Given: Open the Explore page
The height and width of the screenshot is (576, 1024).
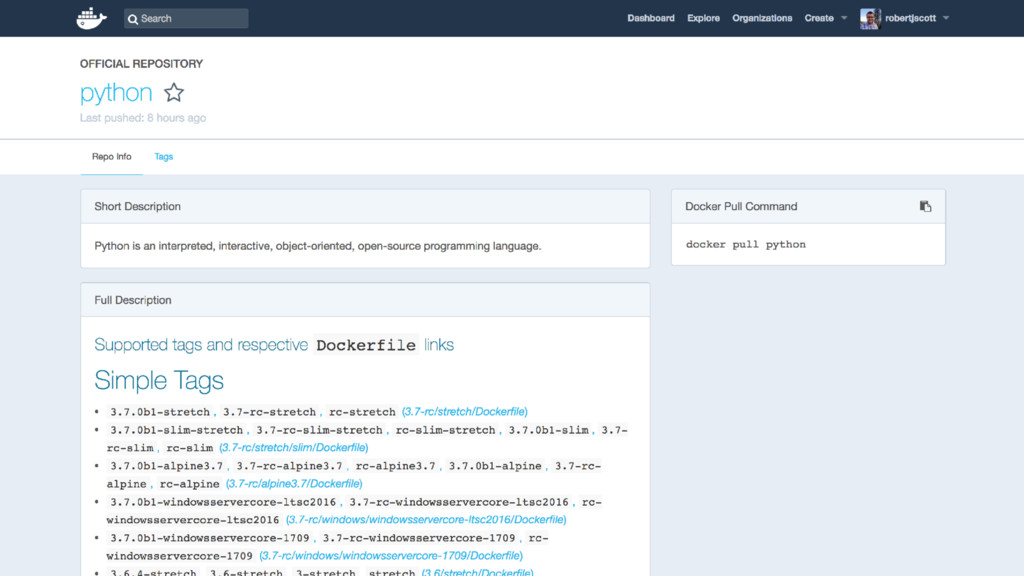Looking at the screenshot, I should pyautogui.click(x=703, y=18).
